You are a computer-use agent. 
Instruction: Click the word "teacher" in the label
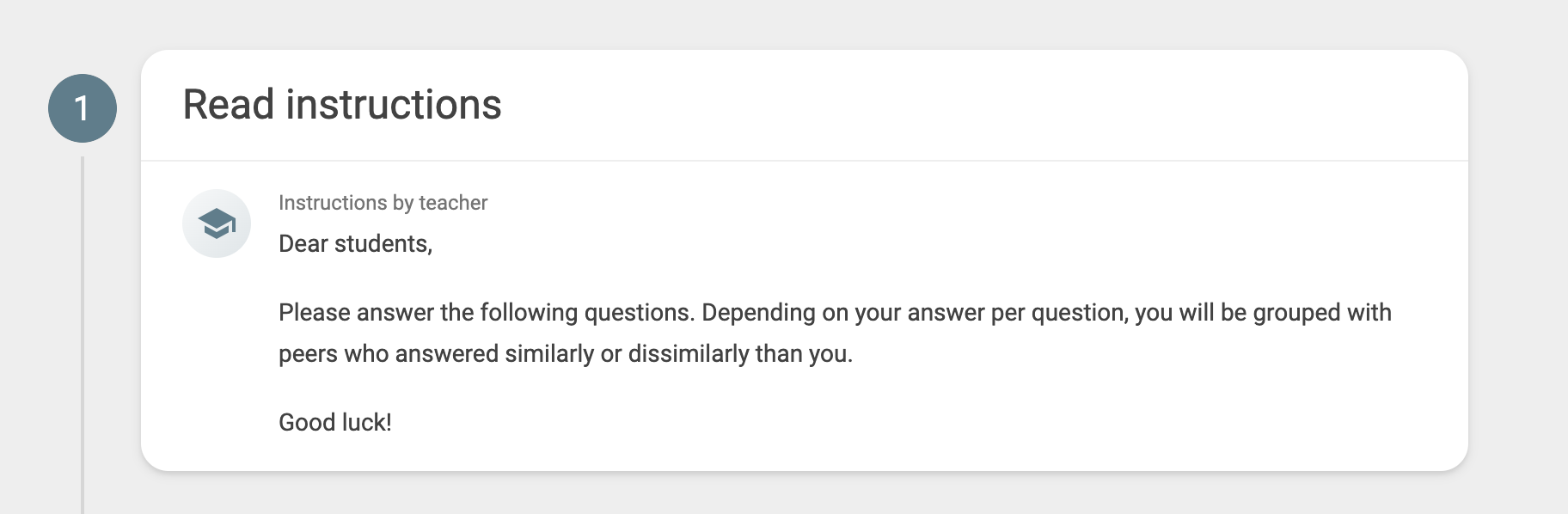click(x=453, y=203)
